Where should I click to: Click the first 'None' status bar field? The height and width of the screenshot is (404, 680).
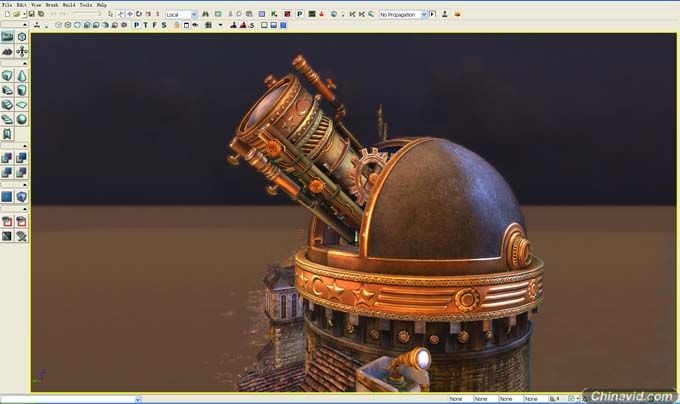click(x=458, y=399)
